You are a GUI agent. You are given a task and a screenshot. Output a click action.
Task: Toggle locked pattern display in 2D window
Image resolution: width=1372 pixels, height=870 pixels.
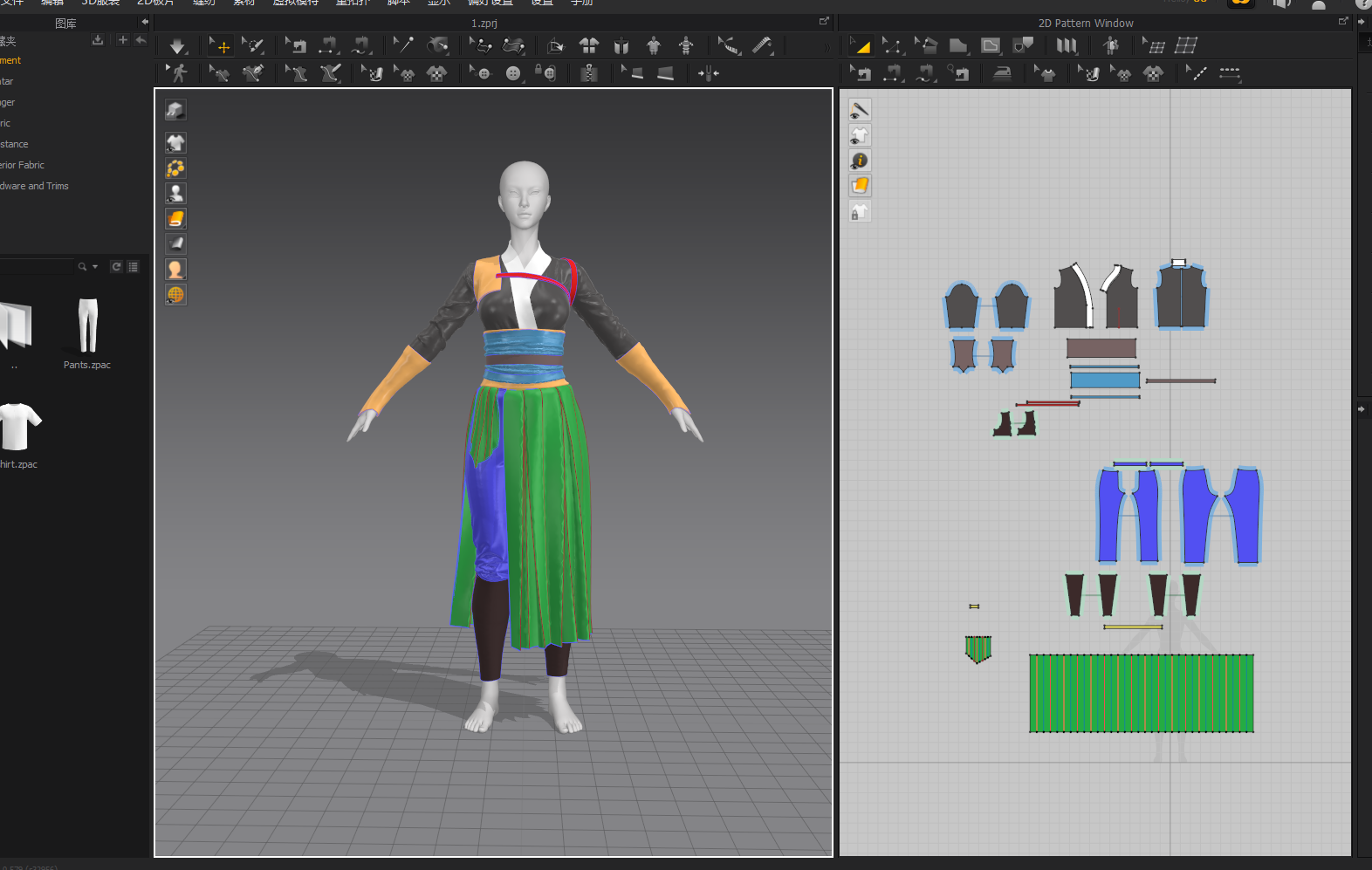860,211
